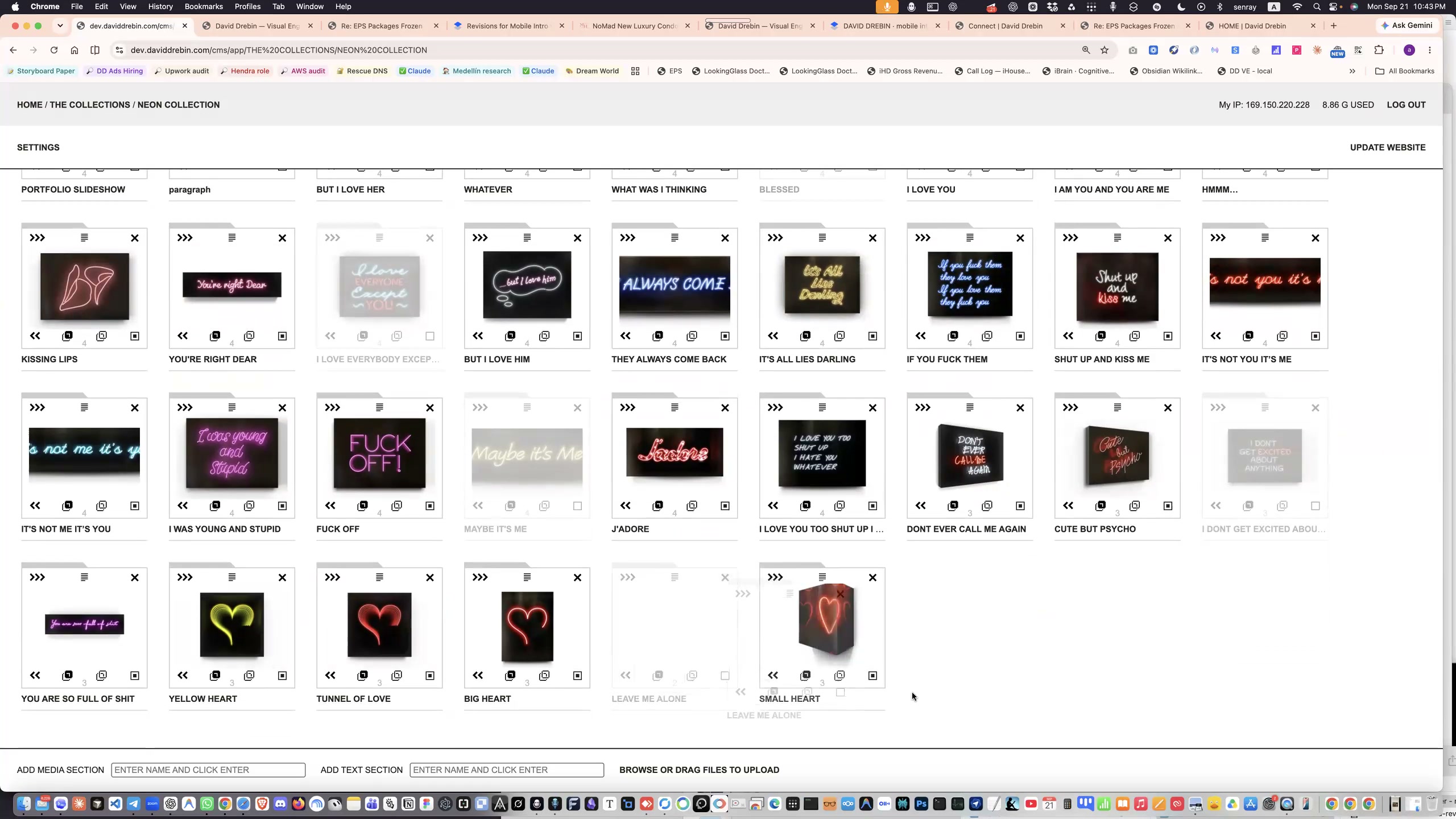Click BROWSE OR DRAG FILES TO UPLOAD
Image resolution: width=1456 pixels, height=819 pixels.
click(699, 770)
